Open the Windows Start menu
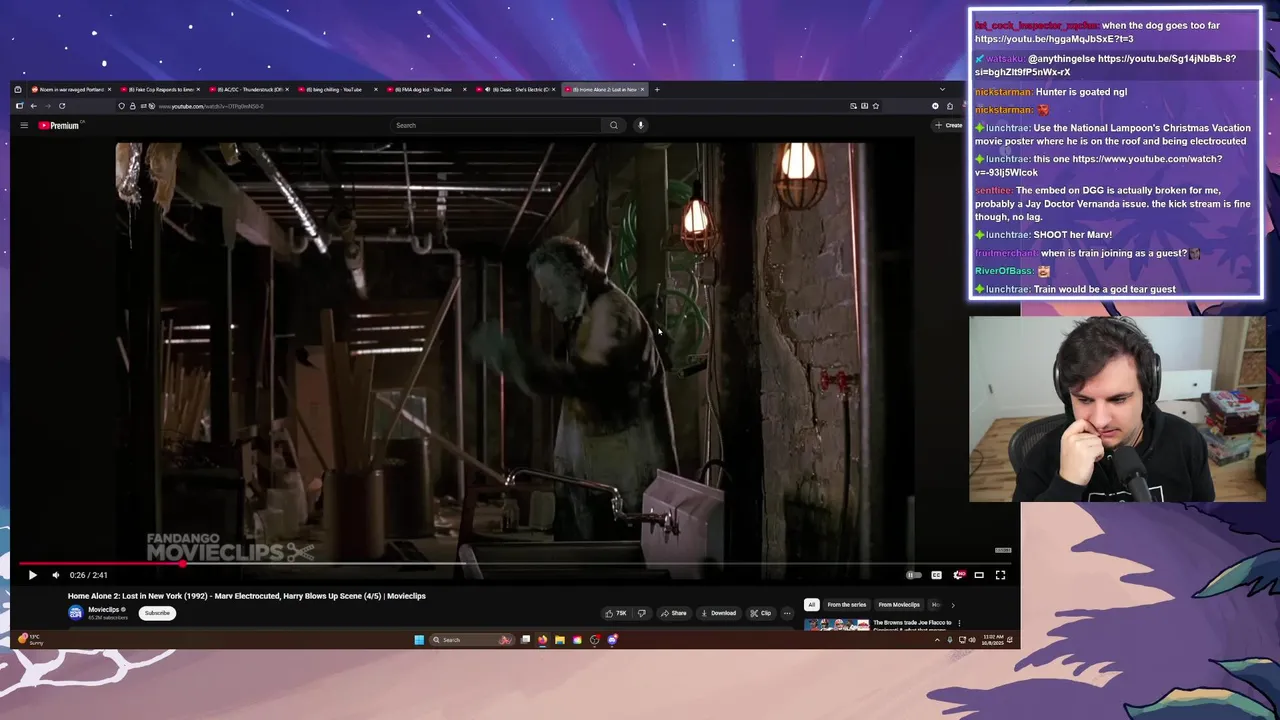 pos(419,640)
